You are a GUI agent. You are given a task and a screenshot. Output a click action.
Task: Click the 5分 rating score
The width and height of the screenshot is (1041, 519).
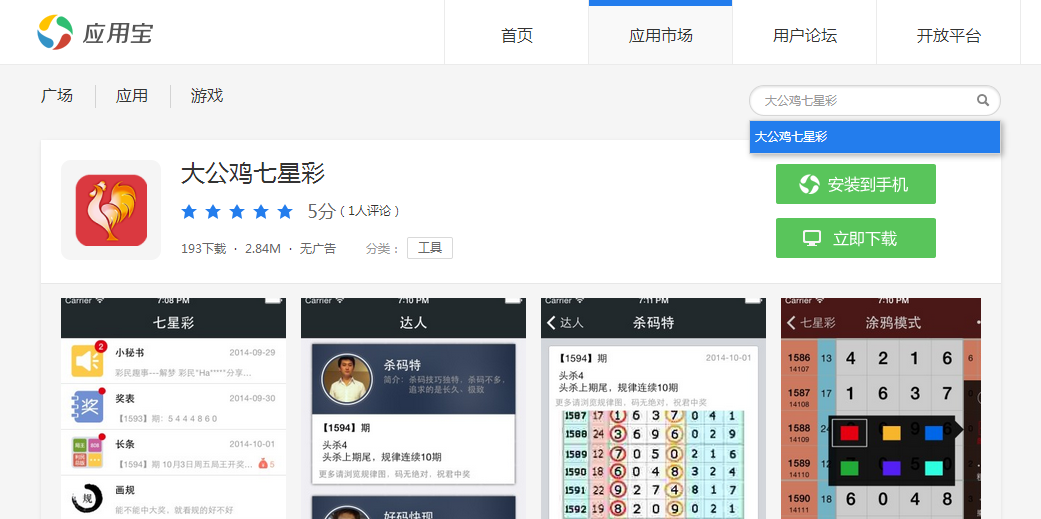tap(321, 211)
